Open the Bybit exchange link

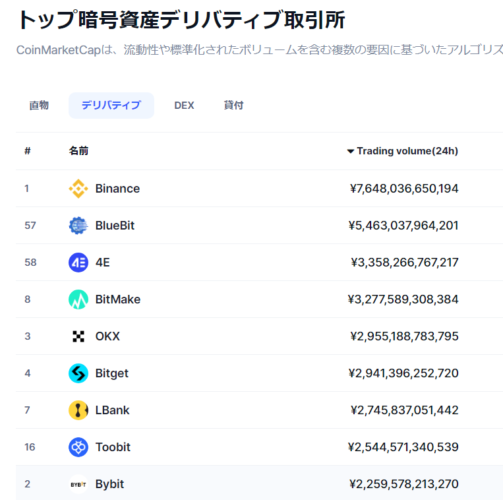pyautogui.click(x=109, y=484)
